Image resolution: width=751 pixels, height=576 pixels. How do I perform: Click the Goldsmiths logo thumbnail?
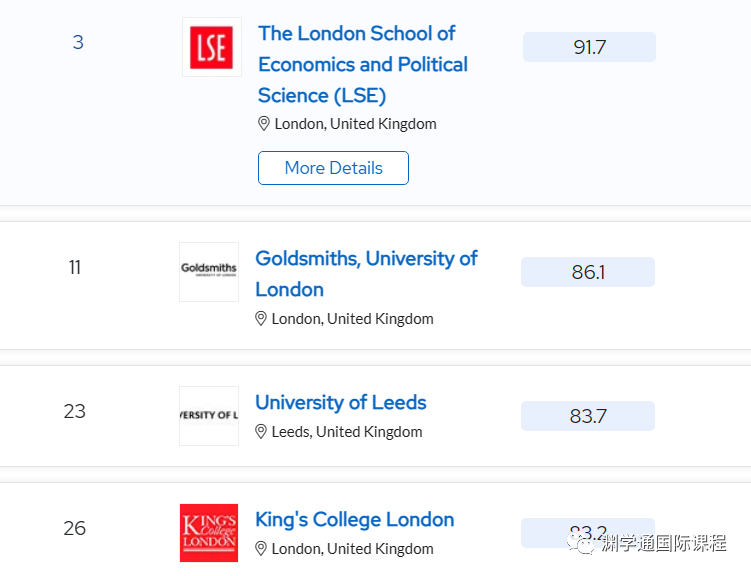coord(209,272)
